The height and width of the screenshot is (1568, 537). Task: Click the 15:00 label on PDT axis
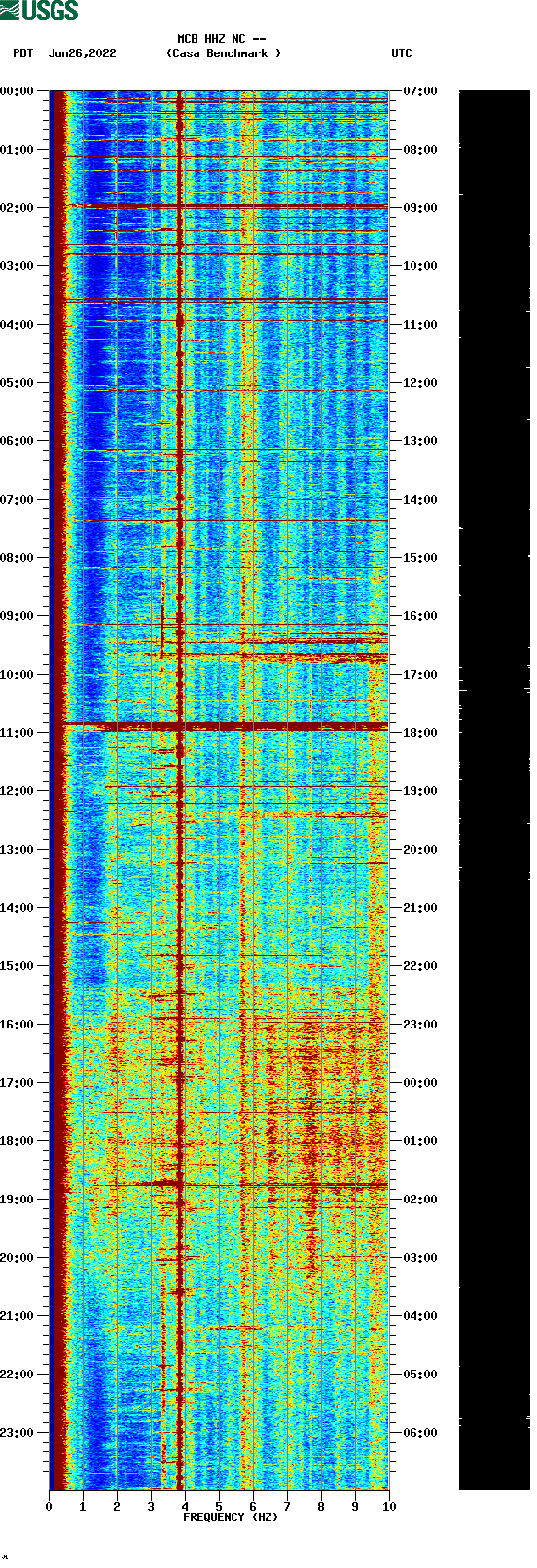click(18, 966)
